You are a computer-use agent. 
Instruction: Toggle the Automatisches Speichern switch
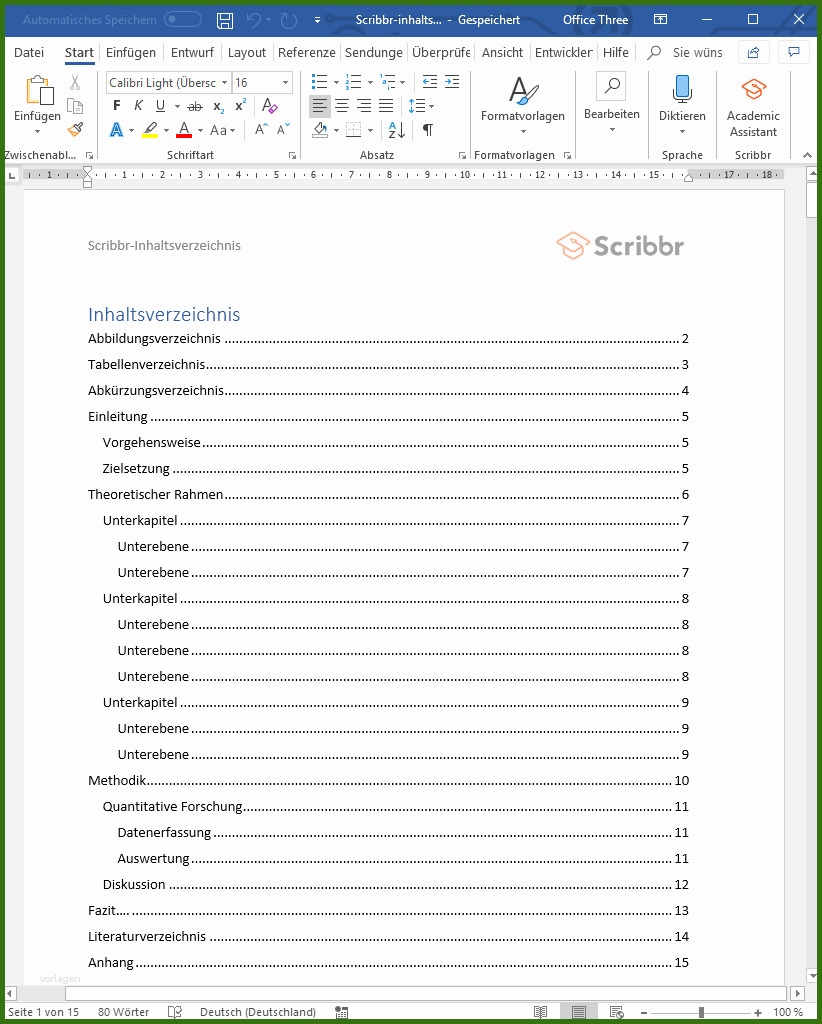[x=182, y=20]
